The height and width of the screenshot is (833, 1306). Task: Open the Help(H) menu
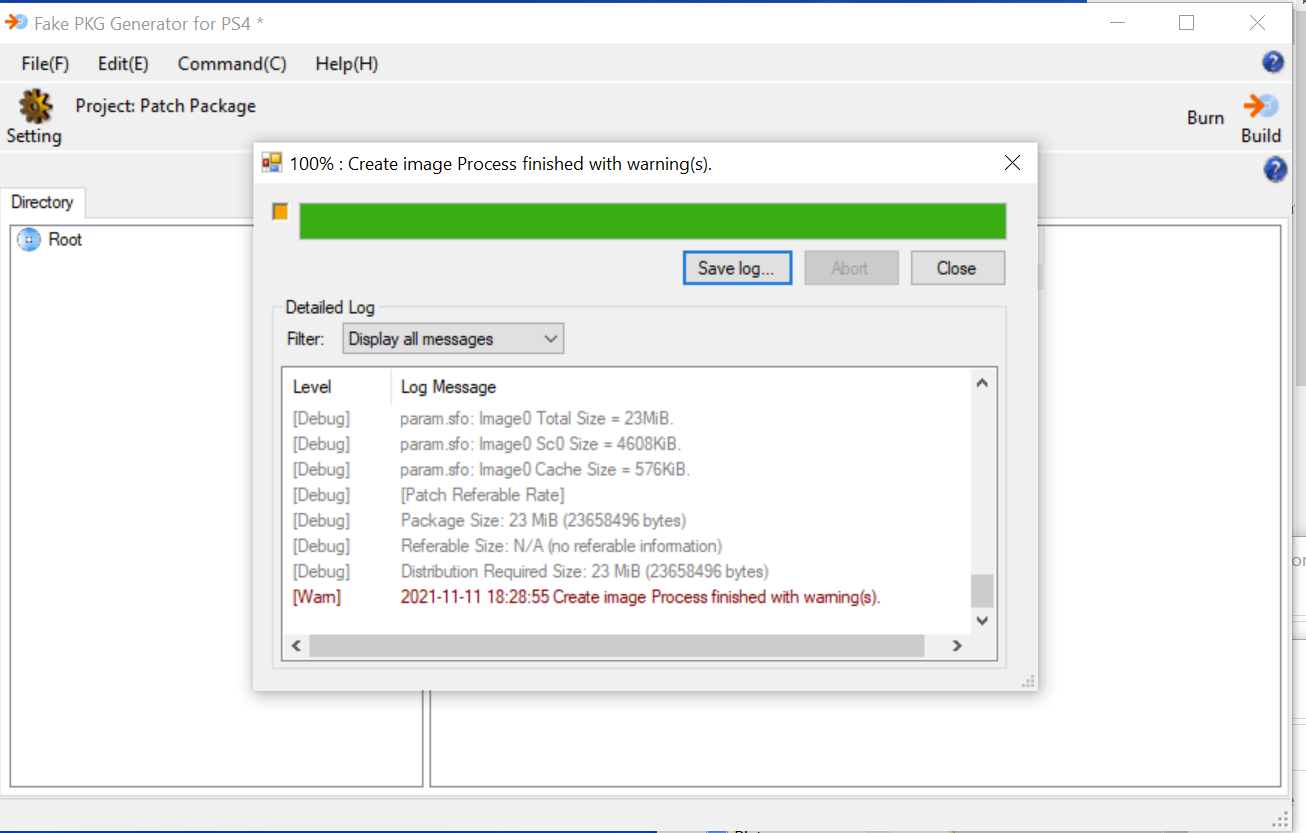(347, 64)
